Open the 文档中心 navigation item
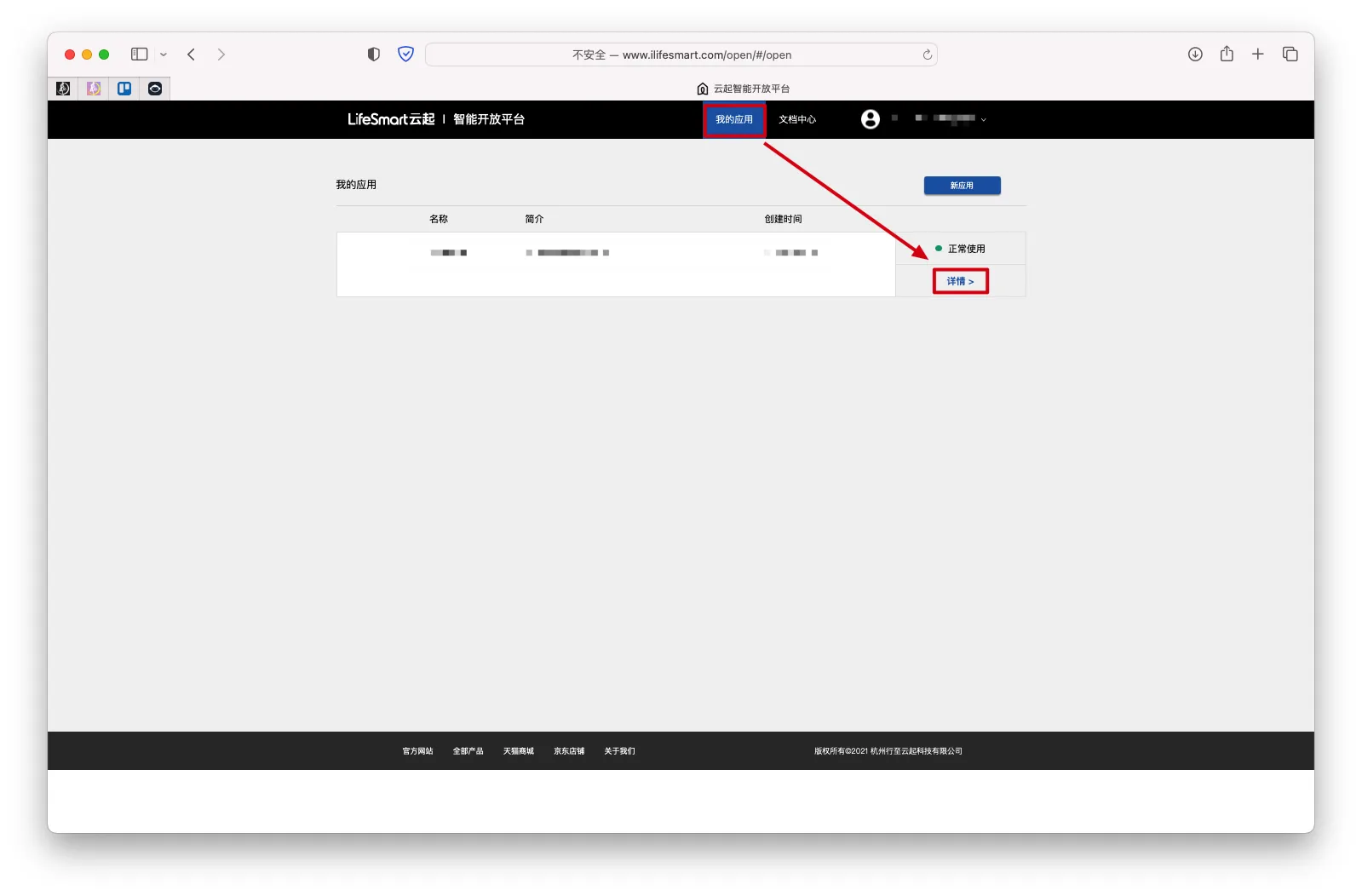This screenshot has height=896, width=1362. click(796, 120)
